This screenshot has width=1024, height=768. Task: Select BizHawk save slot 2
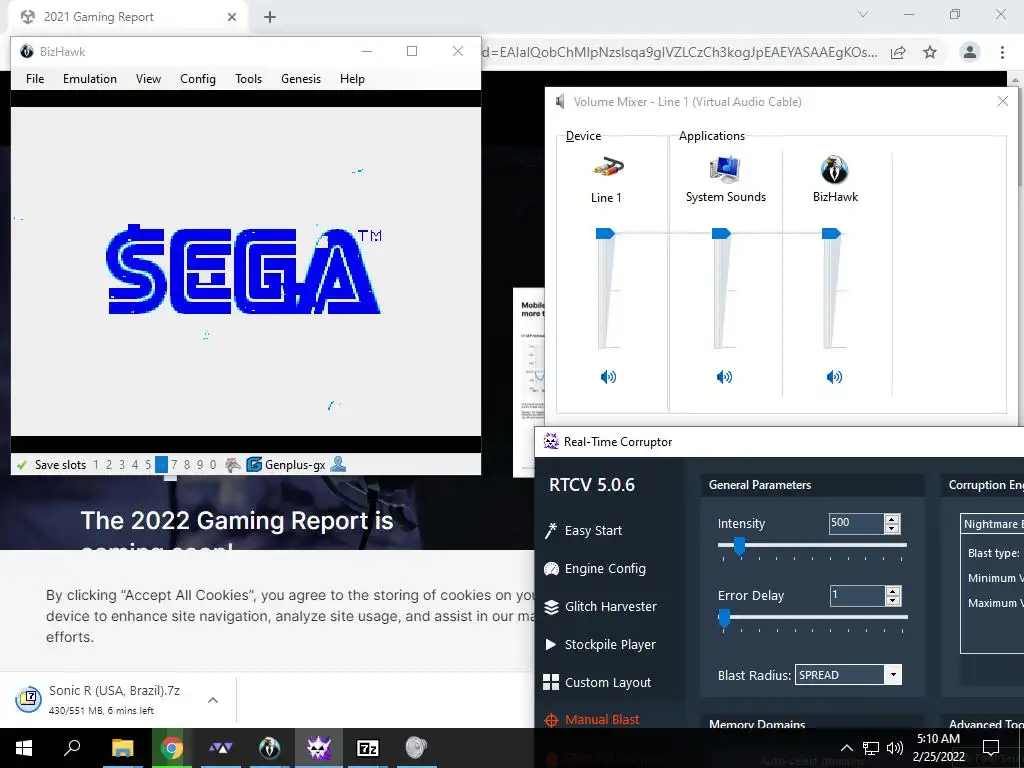coord(109,464)
